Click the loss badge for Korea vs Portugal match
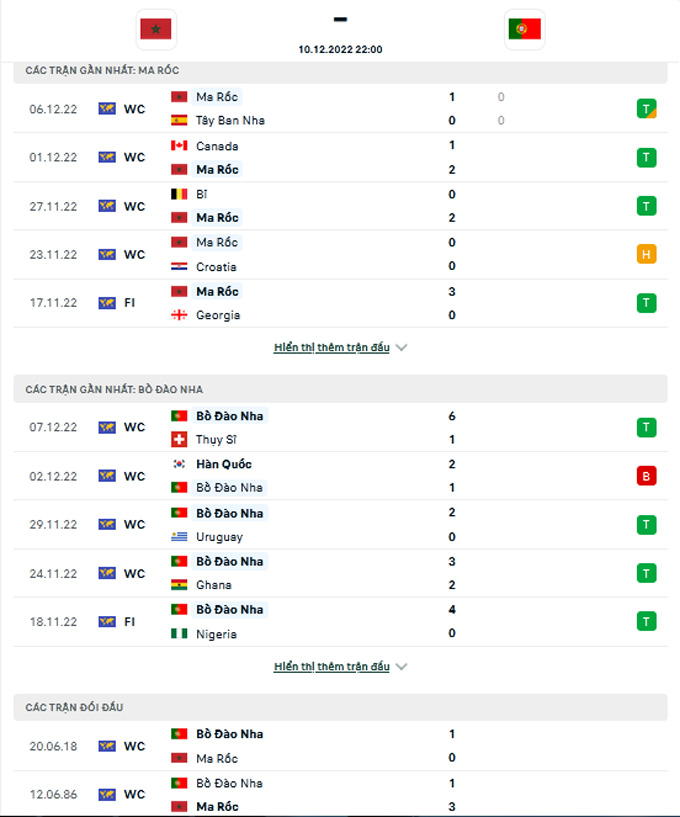 pyautogui.click(x=646, y=476)
